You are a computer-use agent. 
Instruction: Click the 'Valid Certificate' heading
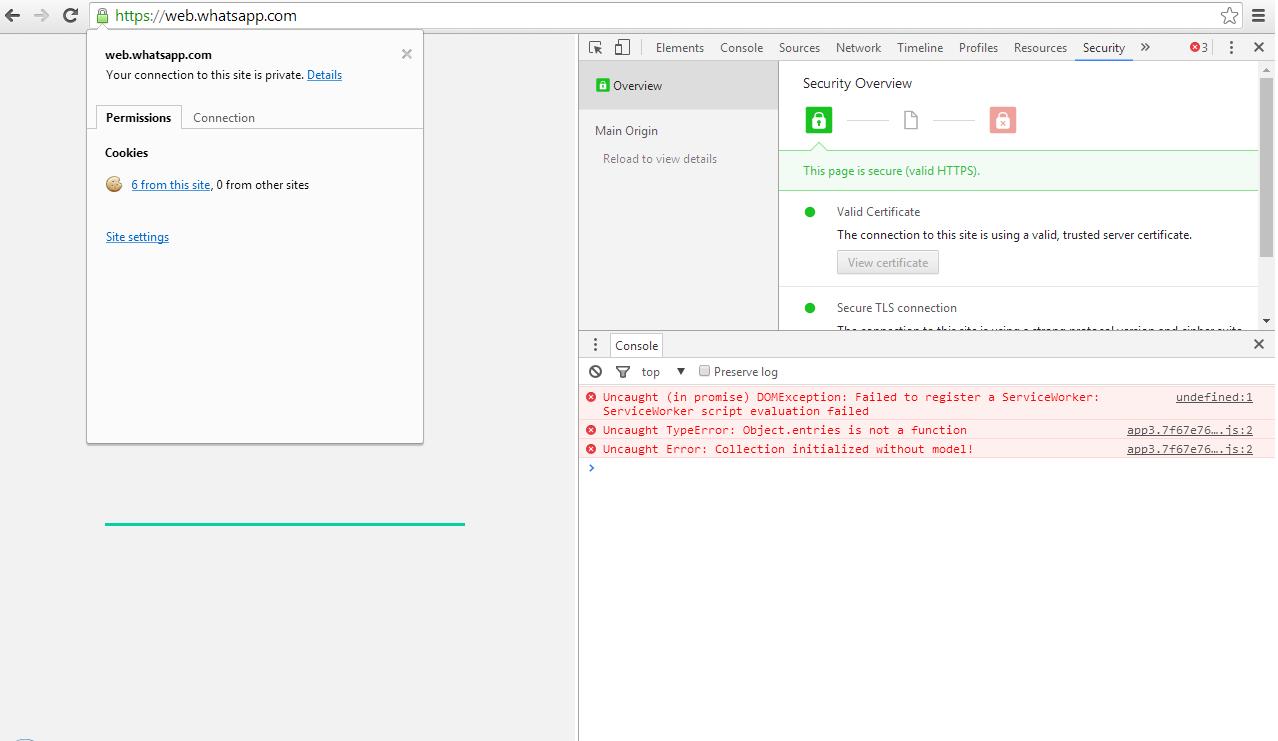point(878,212)
